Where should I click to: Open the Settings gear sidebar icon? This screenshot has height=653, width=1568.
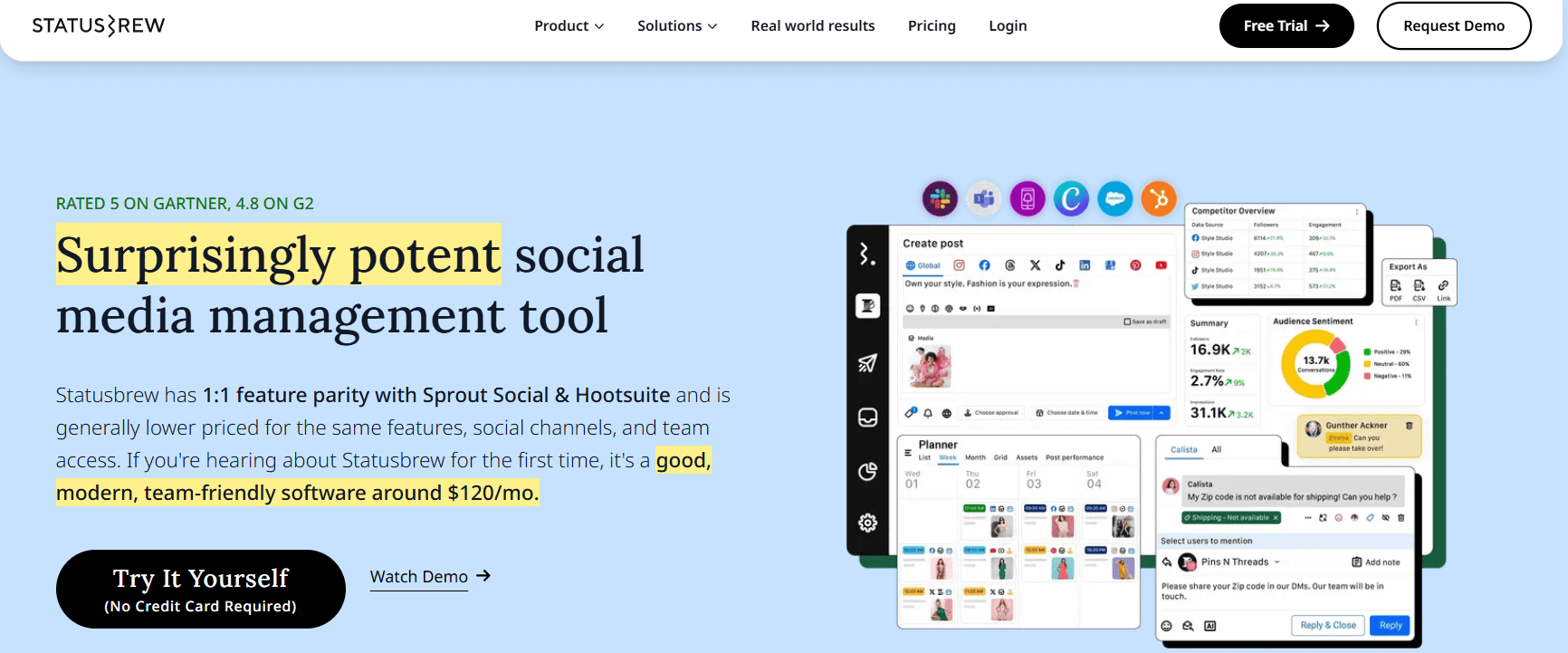[867, 523]
